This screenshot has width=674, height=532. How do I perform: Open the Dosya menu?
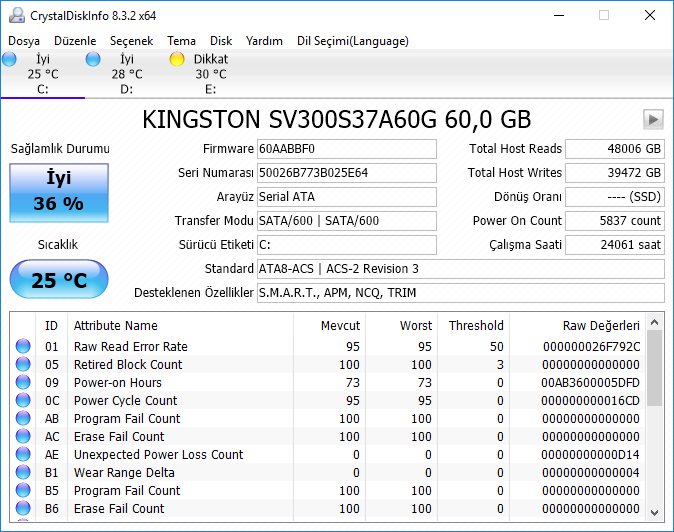coord(24,41)
